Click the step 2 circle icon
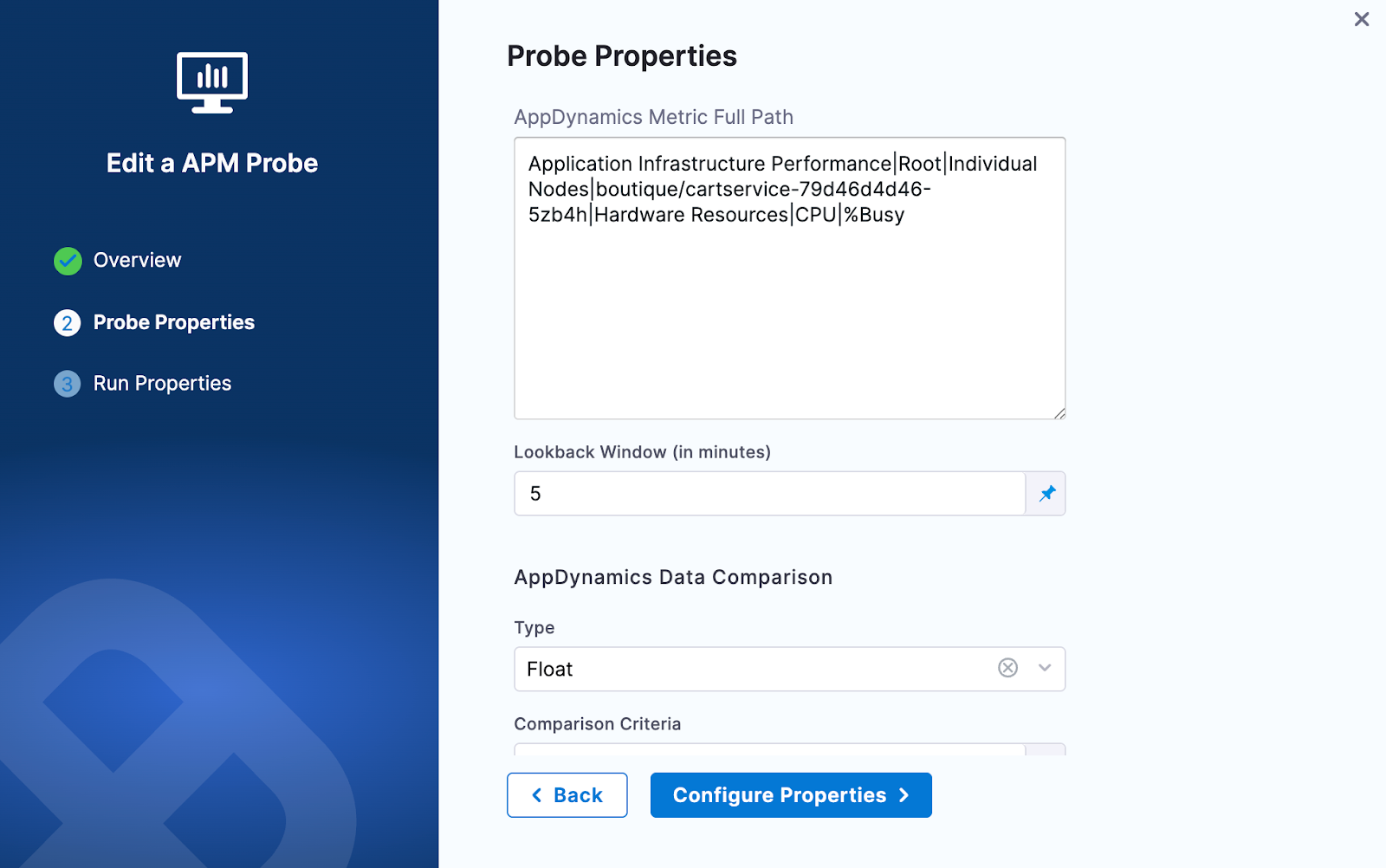Viewport: 1386px width, 868px height. click(68, 323)
